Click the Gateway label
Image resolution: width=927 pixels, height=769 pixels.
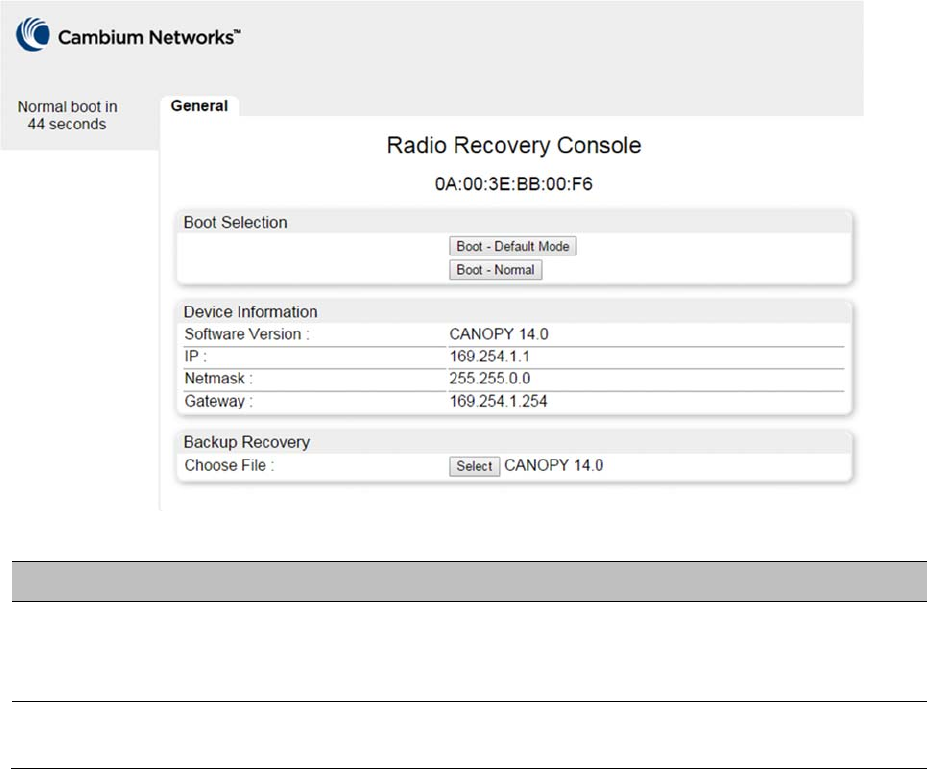[x=219, y=401]
